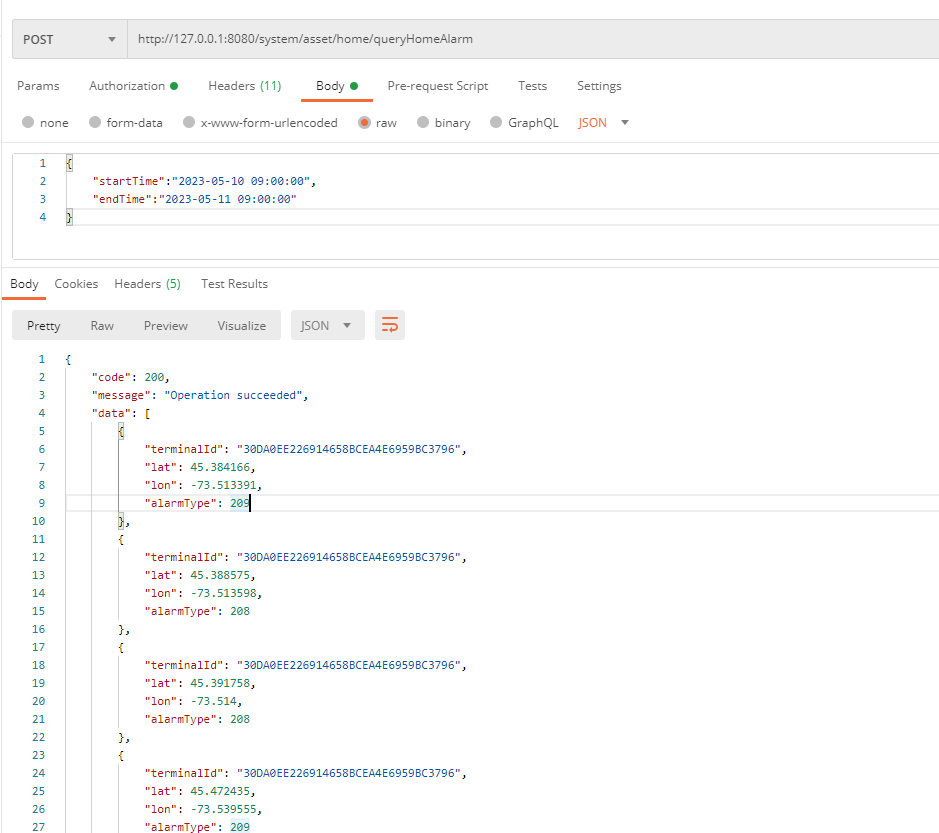Viewport: 939px width, 833px height.
Task: Click the request URL input field
Action: (530, 40)
